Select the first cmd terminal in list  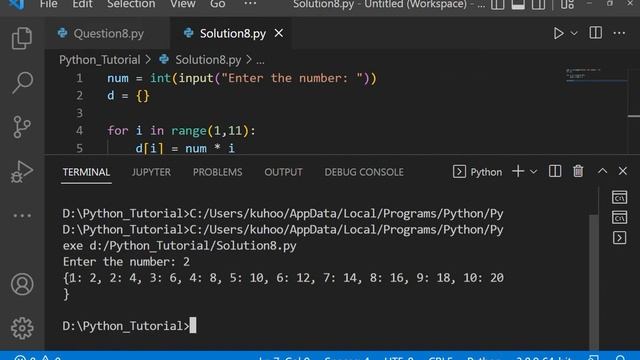[x=619, y=198]
